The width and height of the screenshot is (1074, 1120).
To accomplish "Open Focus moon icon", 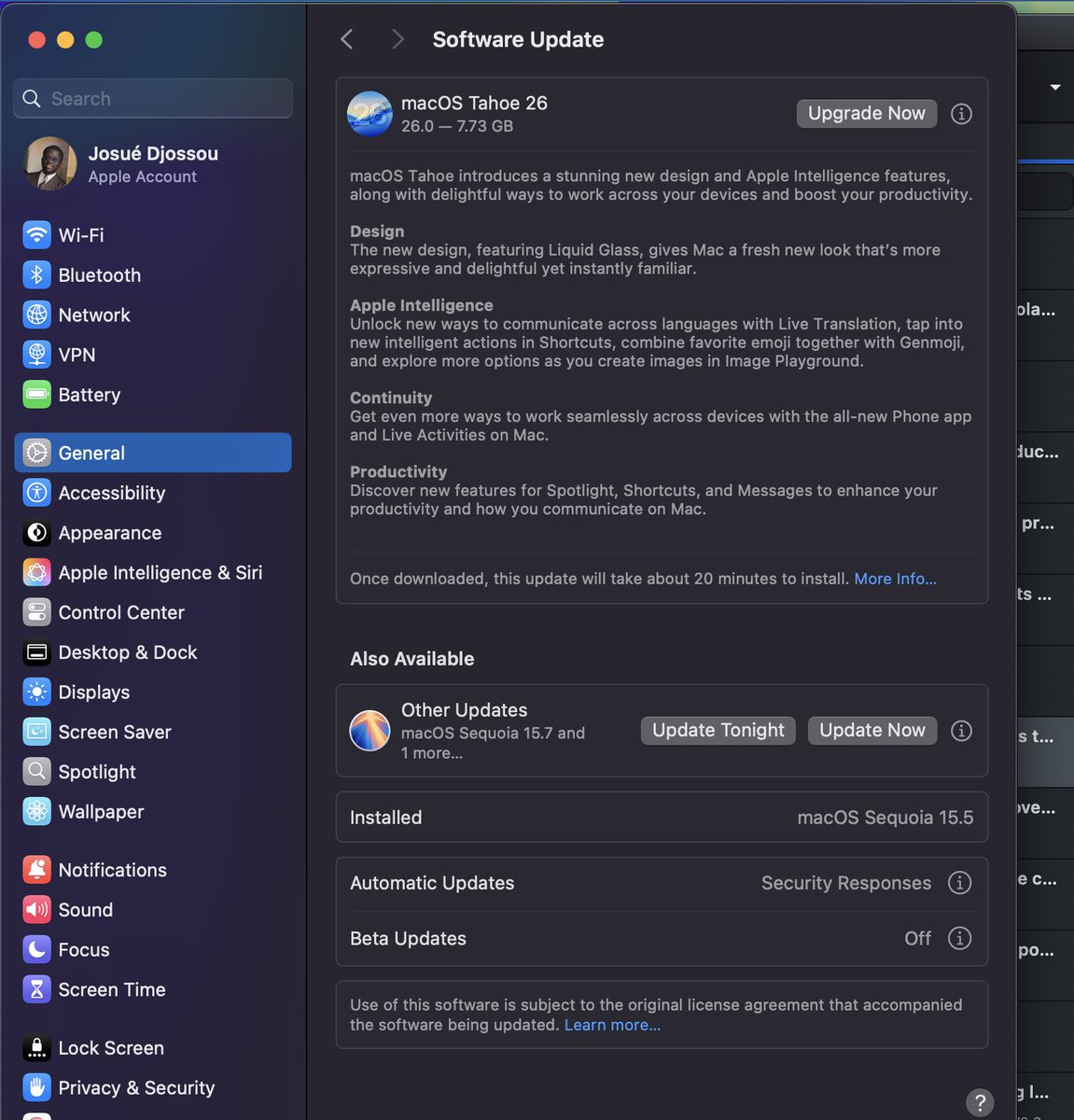I will 36,949.
